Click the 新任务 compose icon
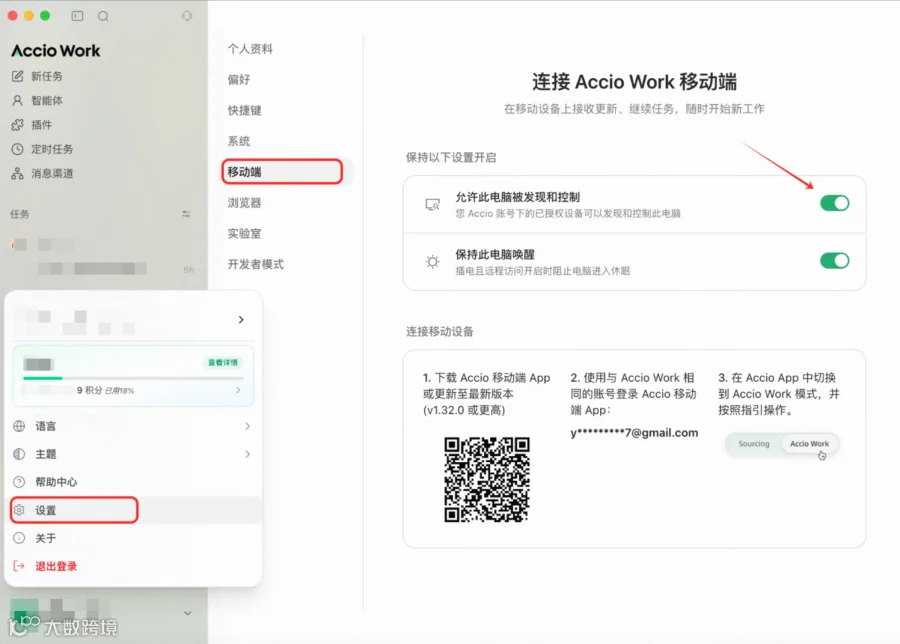Viewport: 900px width, 644px height. coord(18,76)
